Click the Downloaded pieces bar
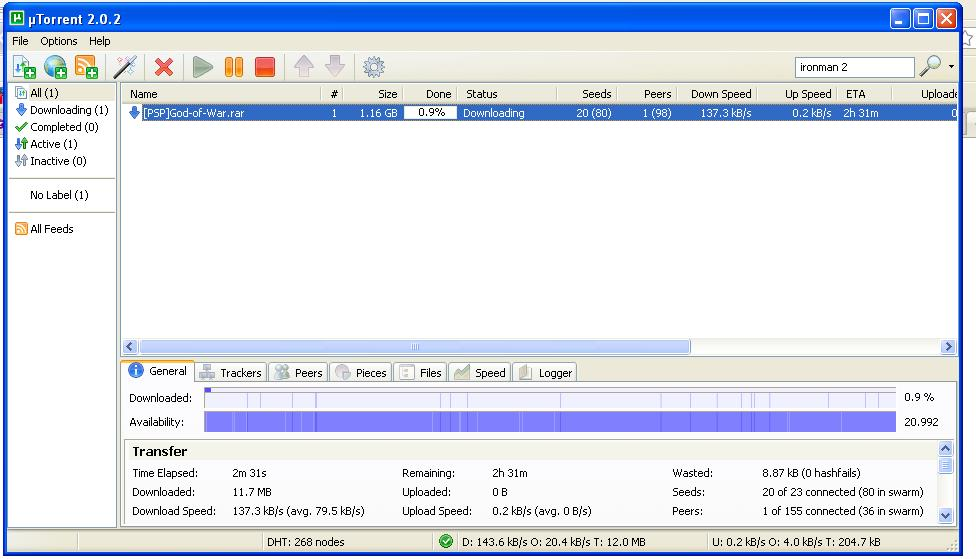976x559 pixels. [550, 398]
